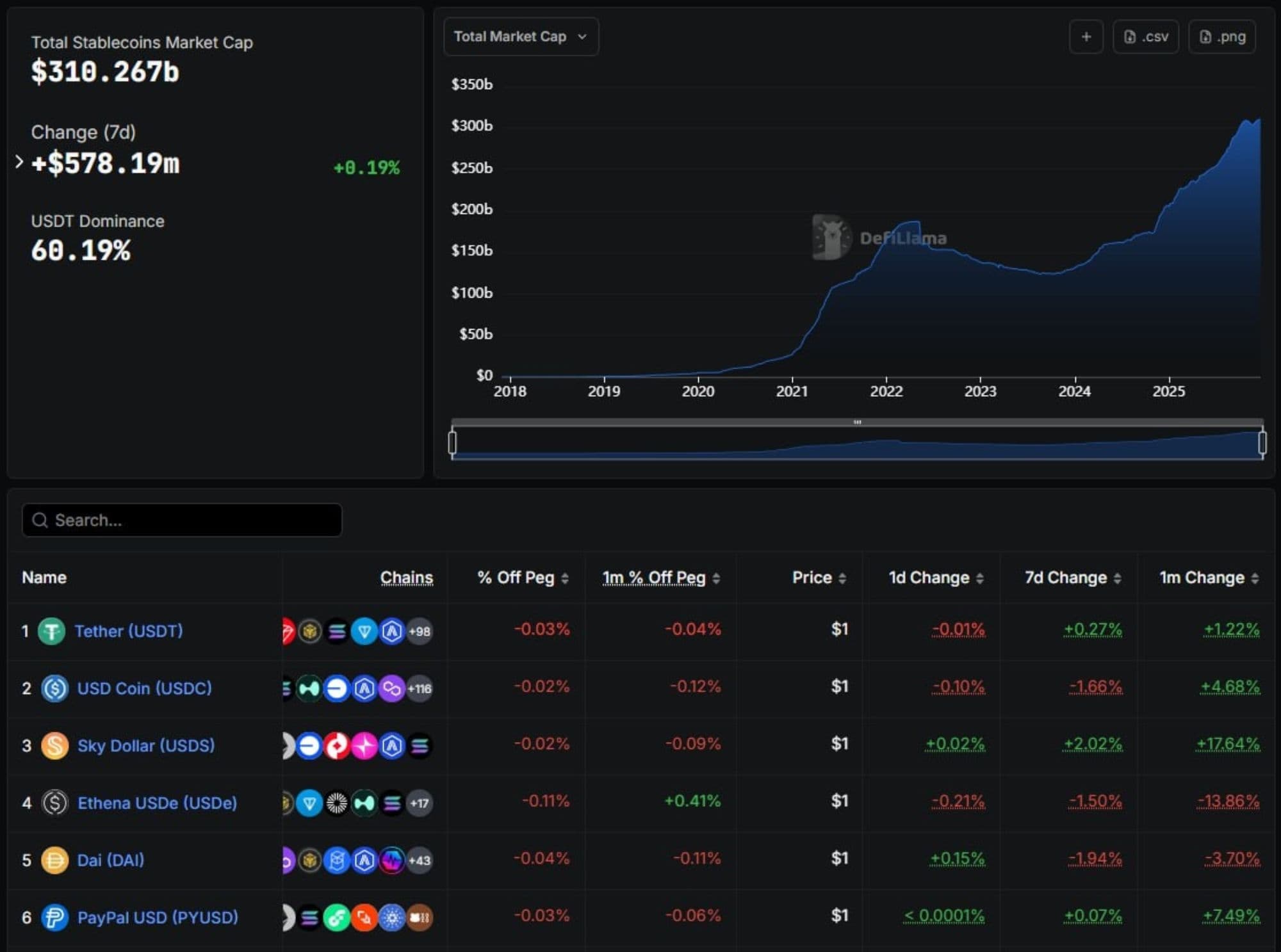Click the left handle of chart range slider
This screenshot has height=952, width=1281.
[452, 442]
